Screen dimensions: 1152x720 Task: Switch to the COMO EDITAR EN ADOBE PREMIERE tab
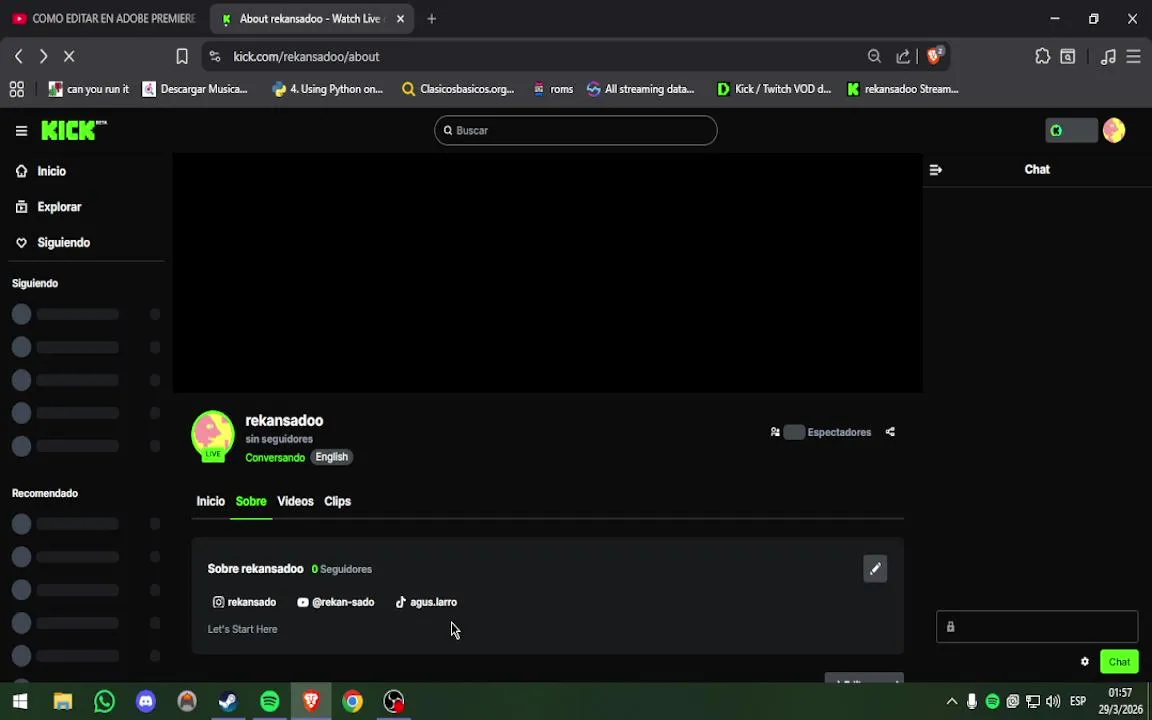click(x=104, y=19)
